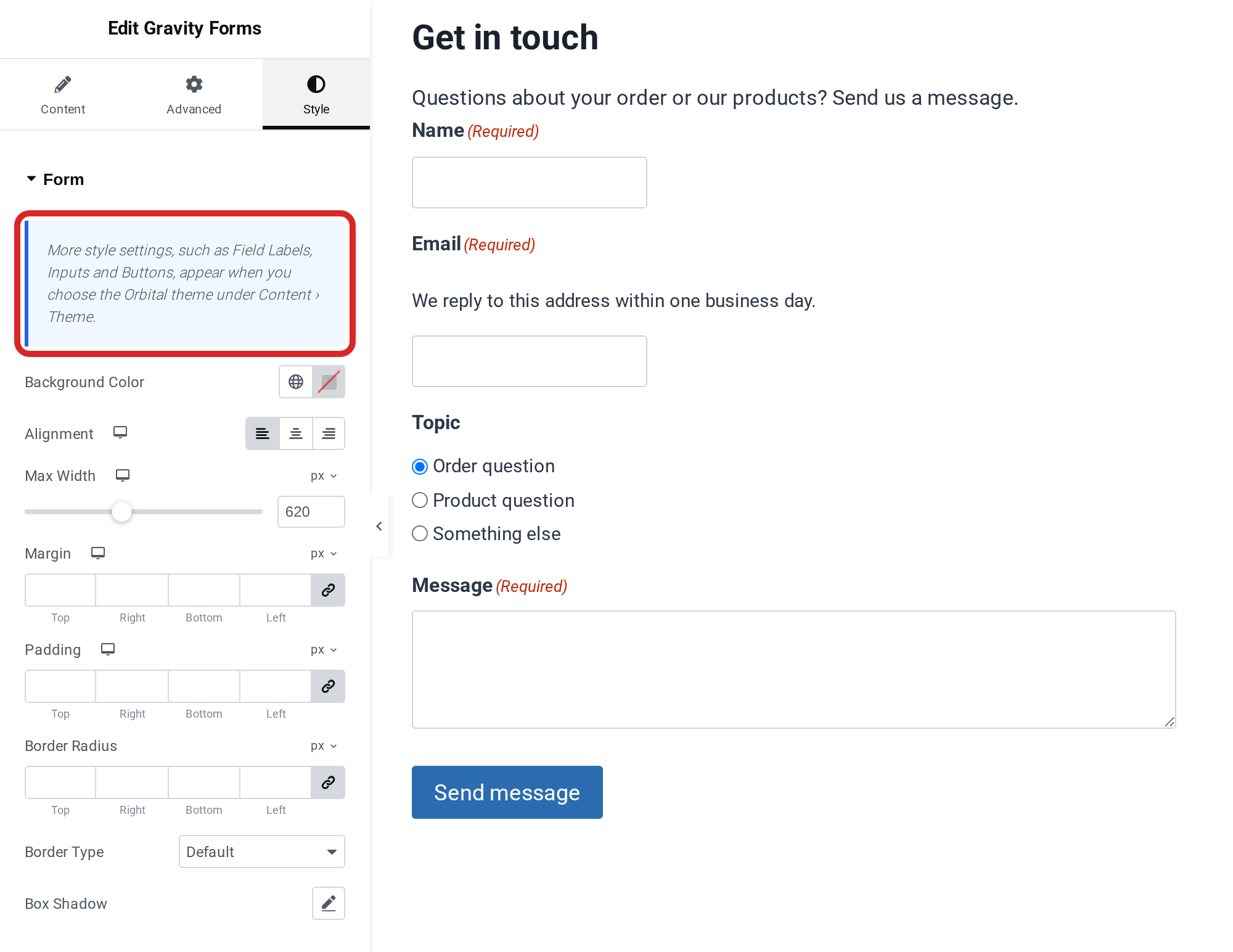Click the Margin Top input

(60, 590)
